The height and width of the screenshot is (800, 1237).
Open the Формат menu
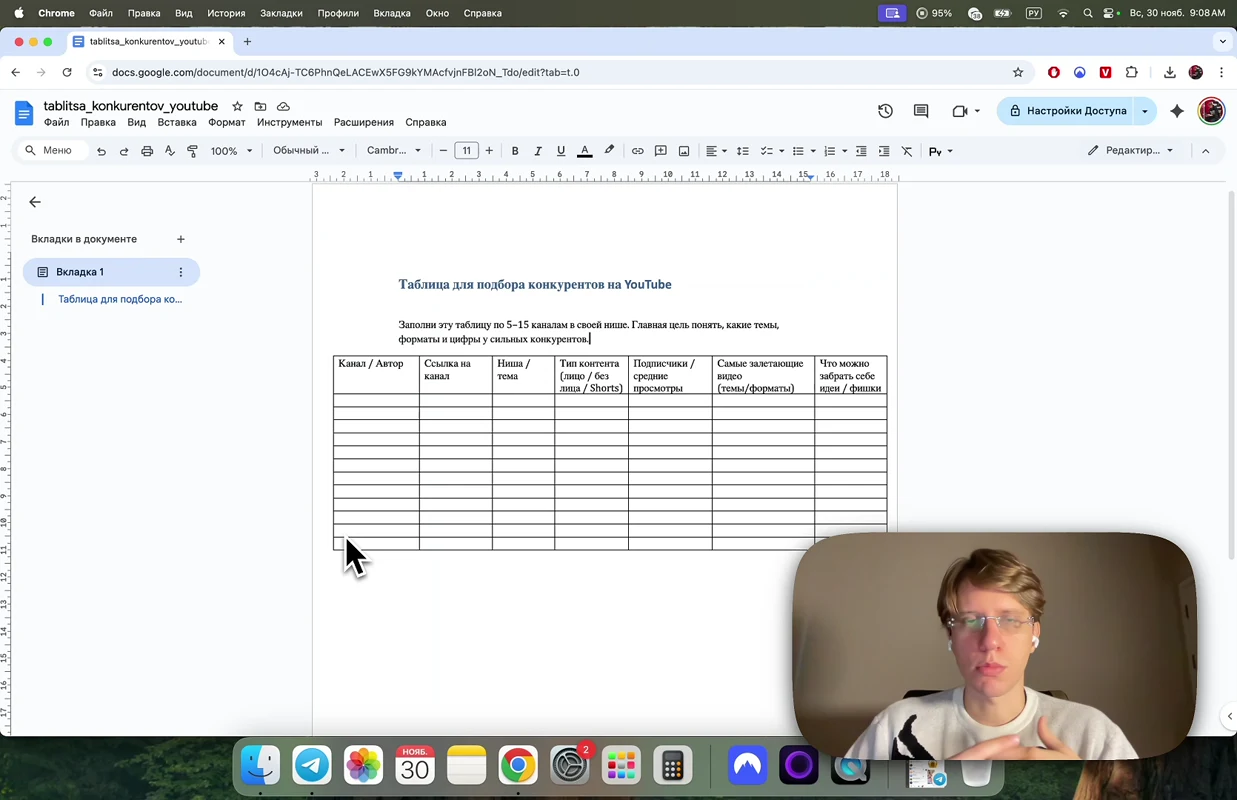tap(227, 122)
